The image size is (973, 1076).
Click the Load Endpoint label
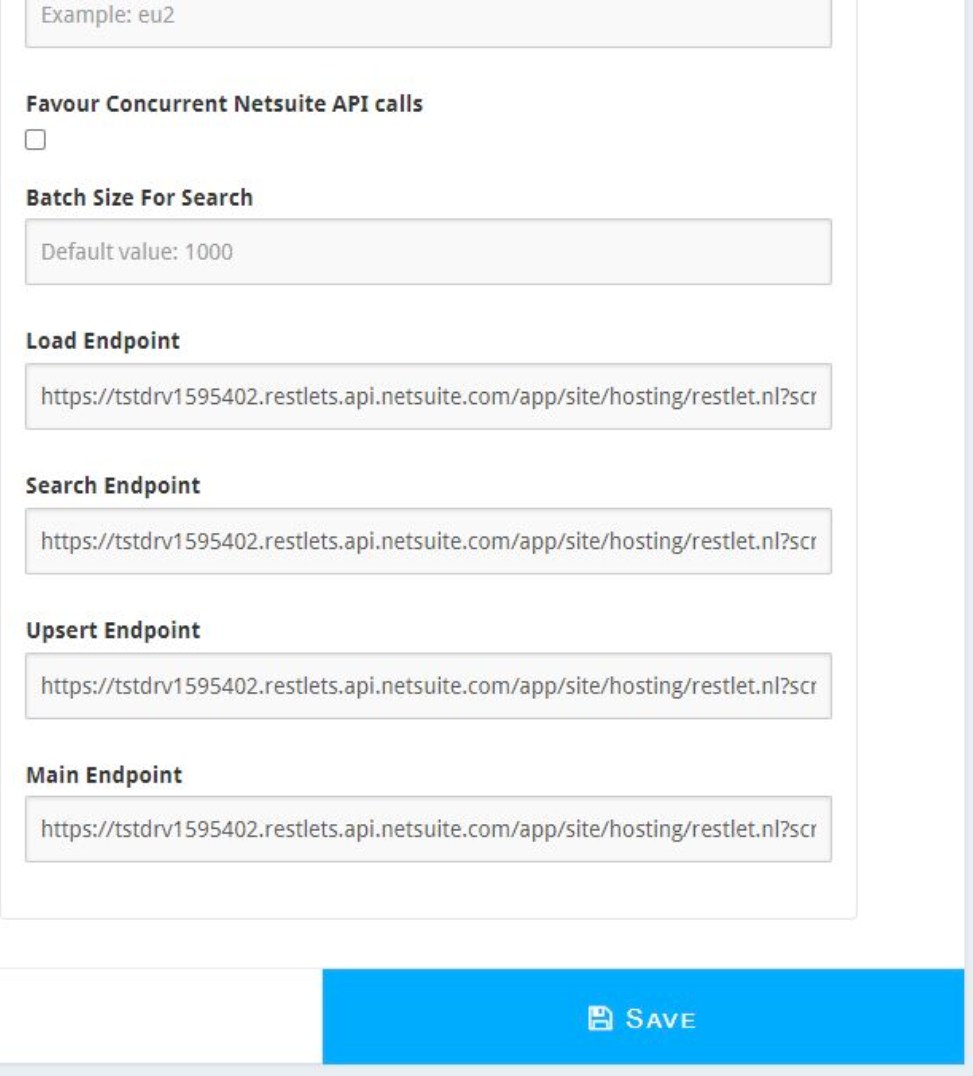103,341
